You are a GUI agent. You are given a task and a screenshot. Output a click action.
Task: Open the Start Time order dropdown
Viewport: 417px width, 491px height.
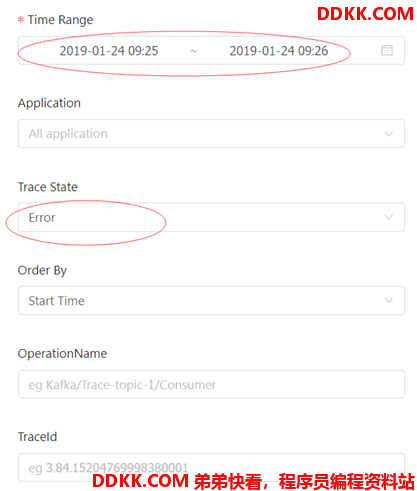[x=211, y=301]
